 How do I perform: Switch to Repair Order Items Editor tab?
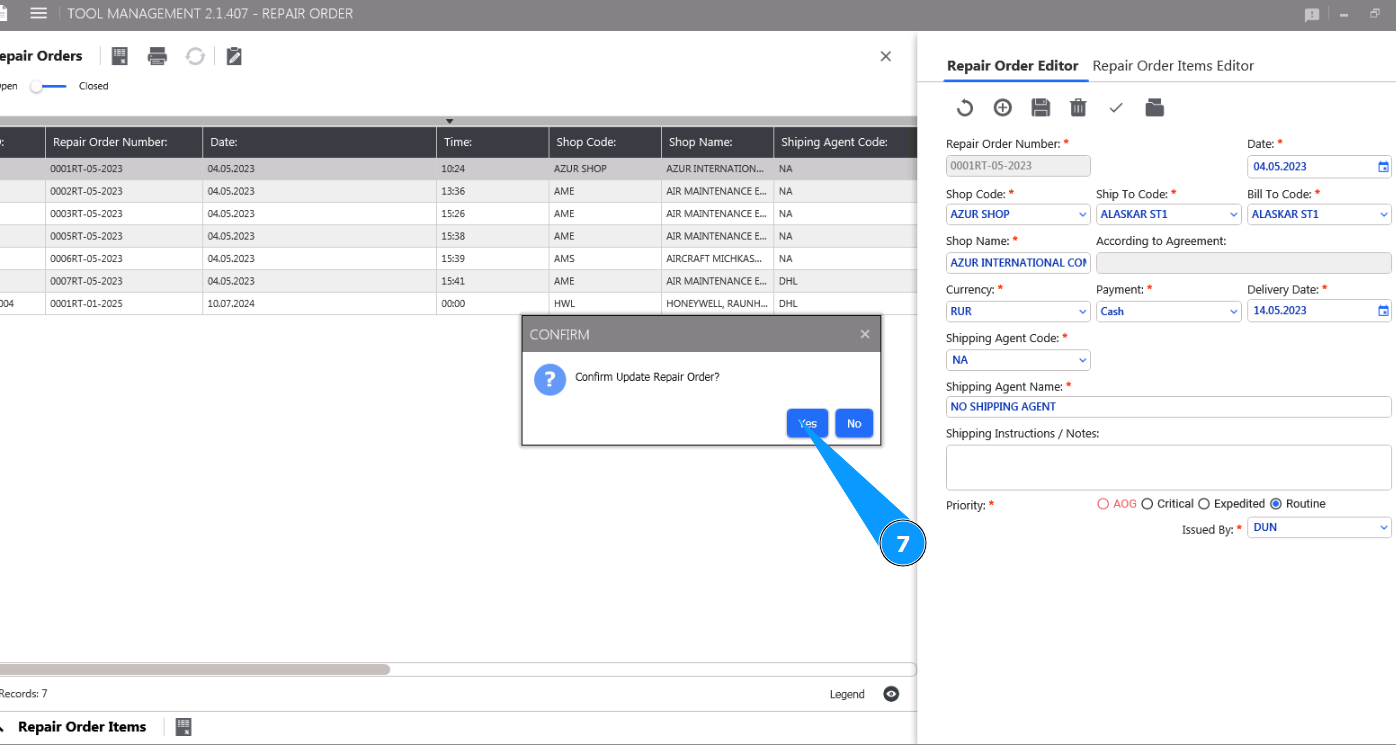tap(1173, 66)
